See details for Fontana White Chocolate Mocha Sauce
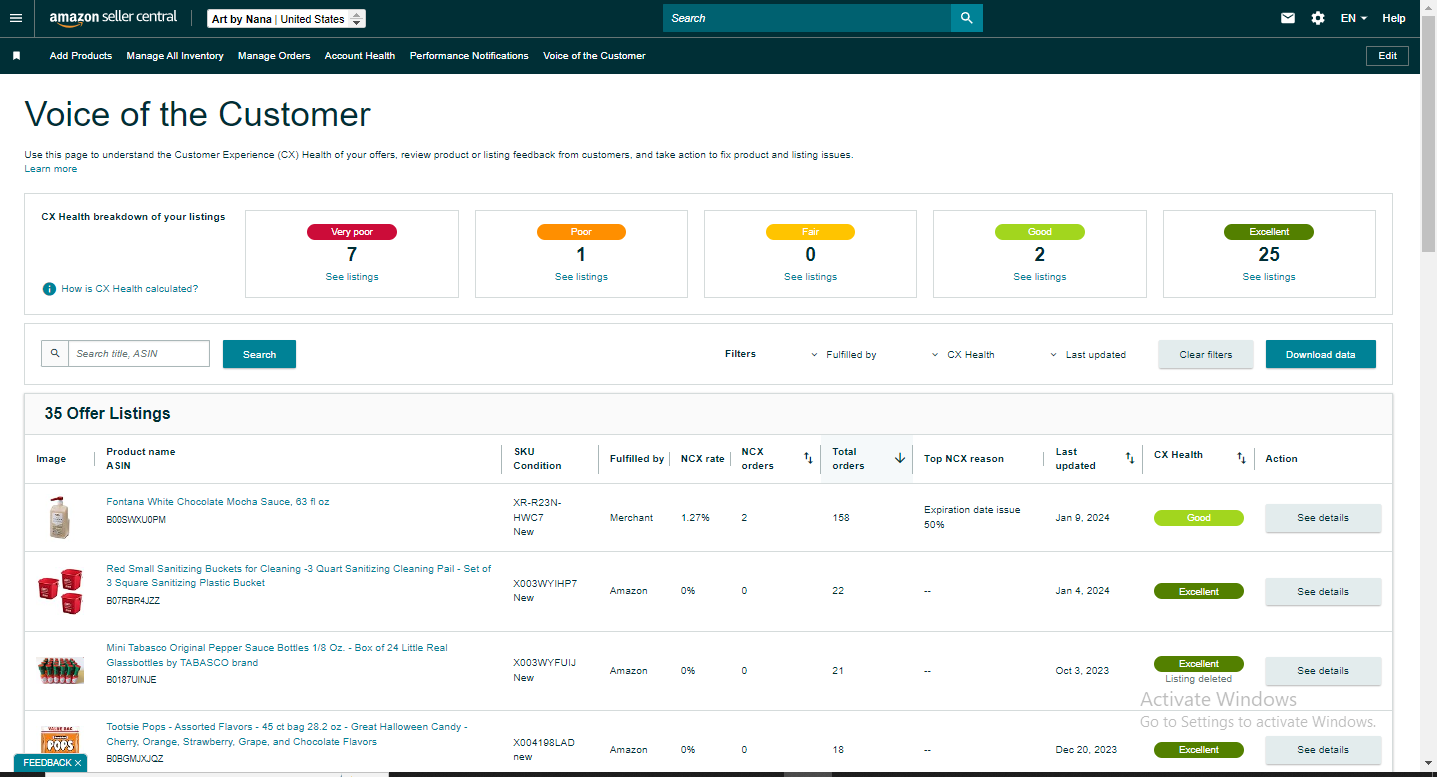The image size is (1437, 777). click(x=1323, y=518)
